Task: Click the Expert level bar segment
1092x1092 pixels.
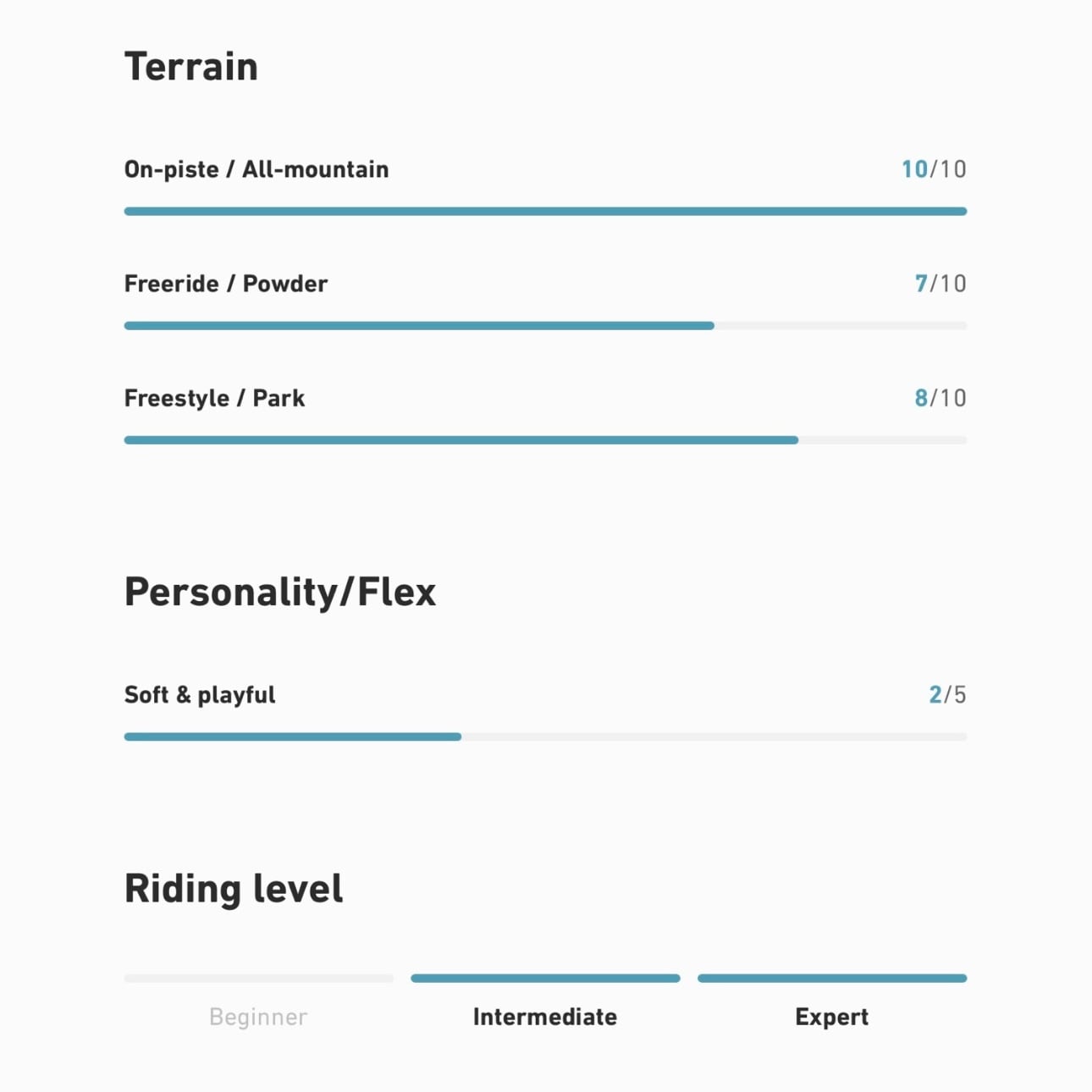Action: [x=831, y=979]
